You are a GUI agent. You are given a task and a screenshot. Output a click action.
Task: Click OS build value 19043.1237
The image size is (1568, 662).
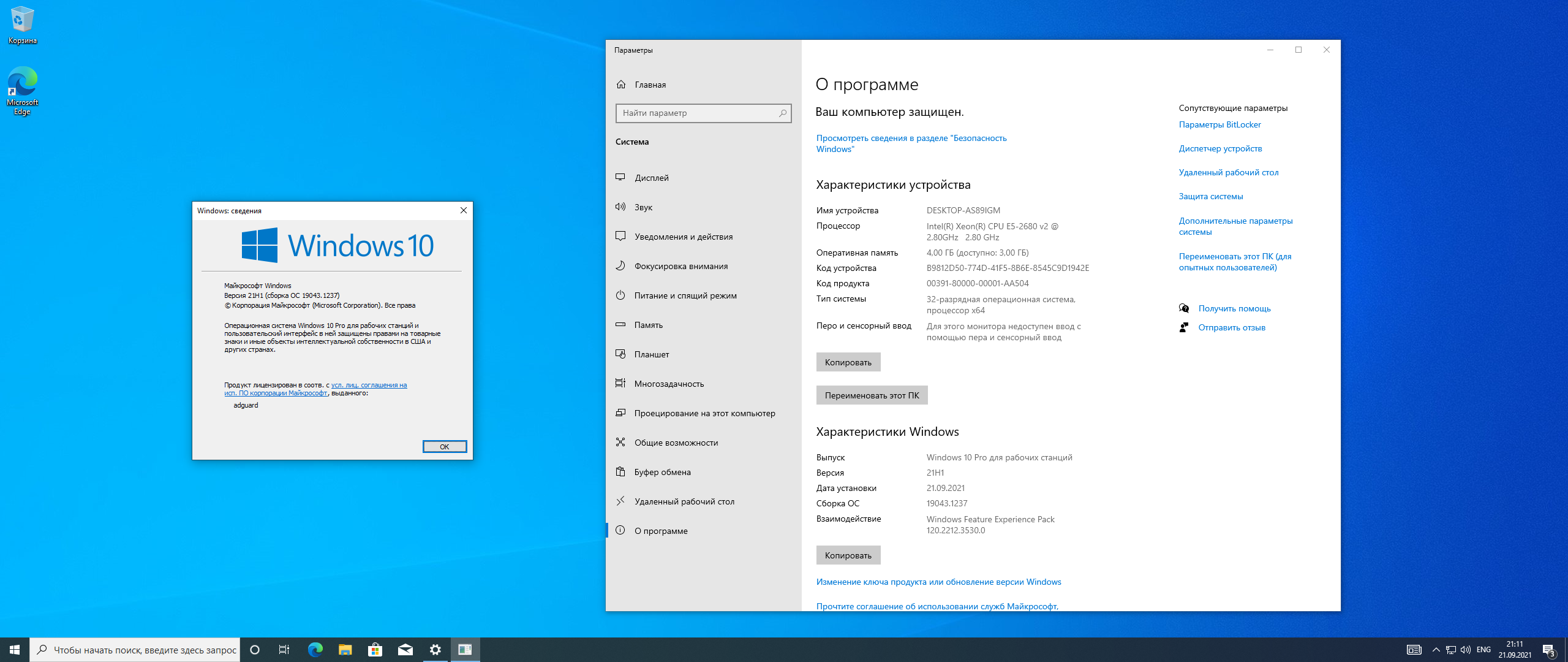(x=947, y=503)
